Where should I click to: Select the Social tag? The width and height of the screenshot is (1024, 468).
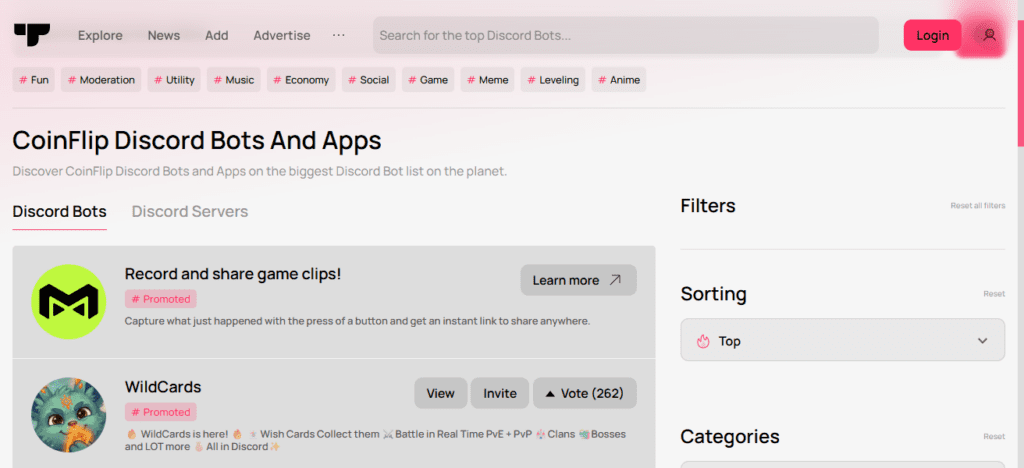[x=369, y=80]
